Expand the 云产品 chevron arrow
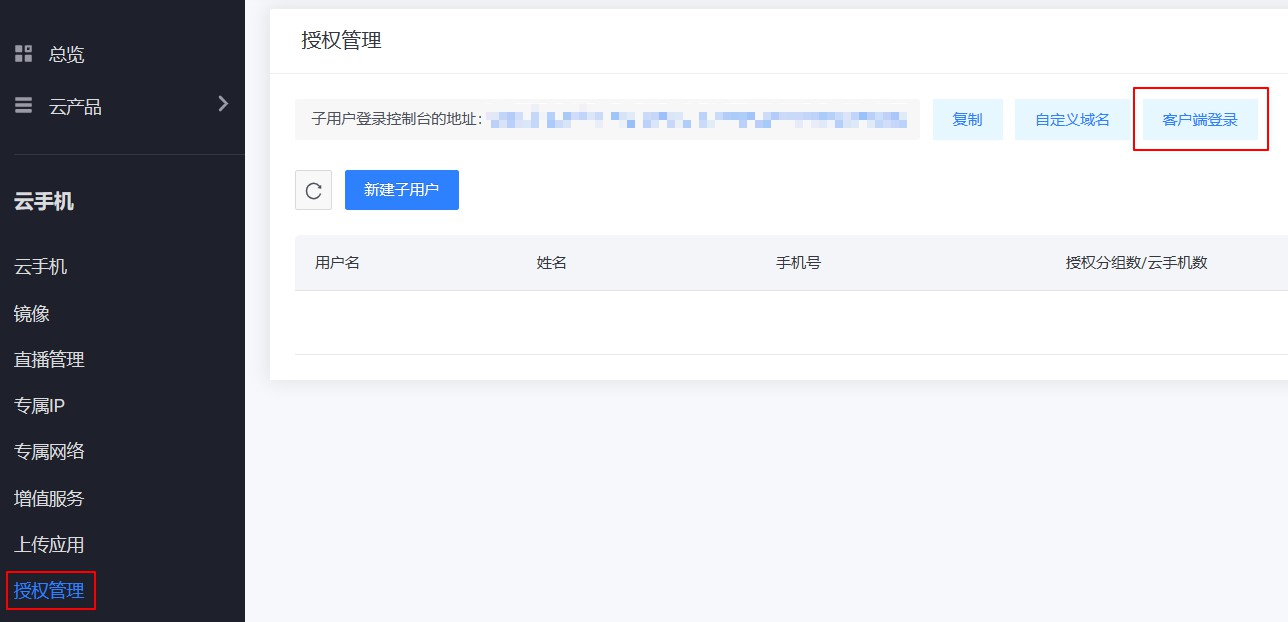This screenshot has width=1288, height=622. [223, 104]
